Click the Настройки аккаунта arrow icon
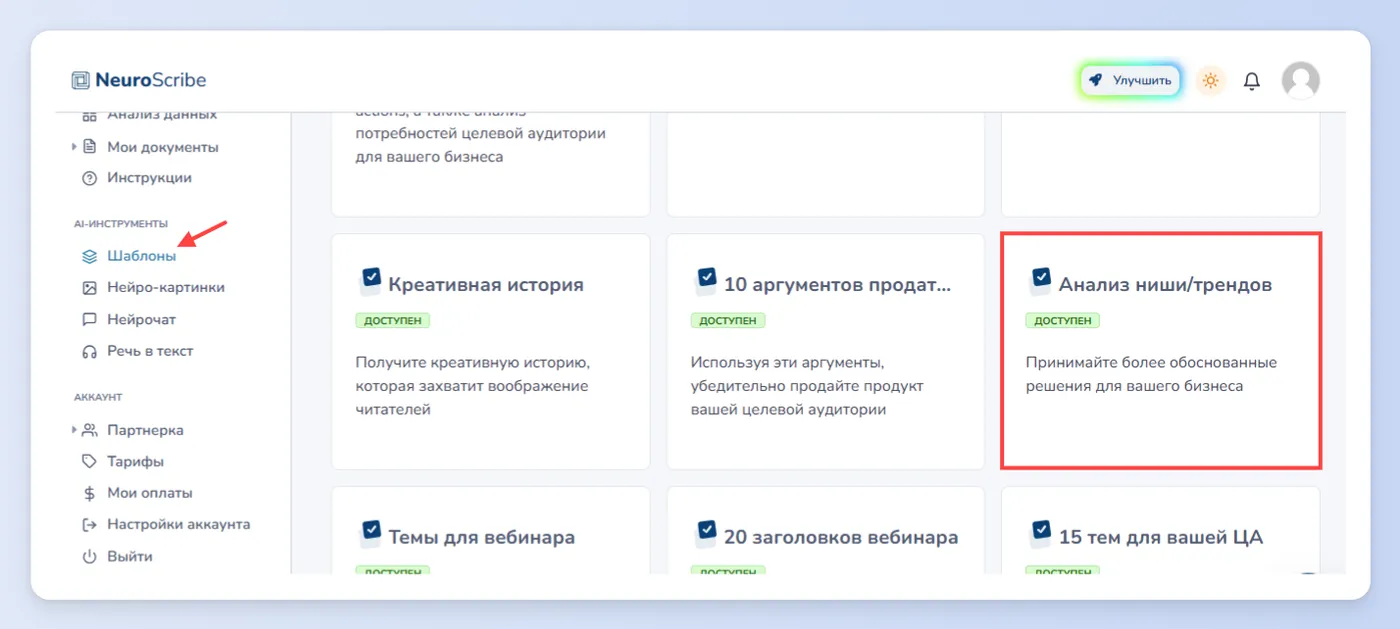This screenshot has width=1400, height=629. pos(89,524)
